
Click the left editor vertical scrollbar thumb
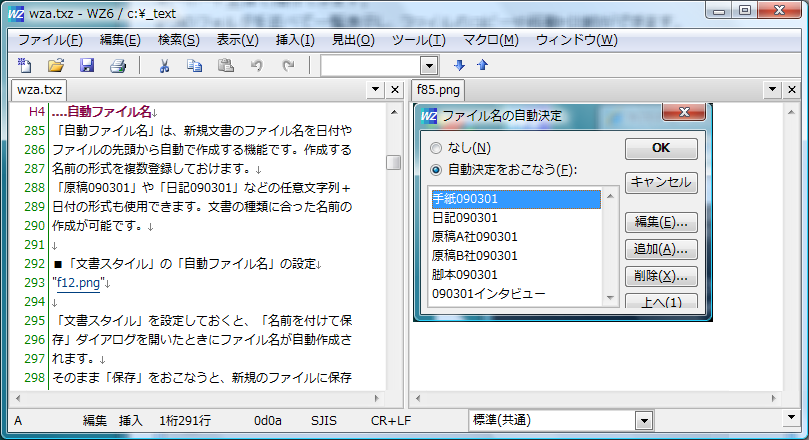(394, 162)
